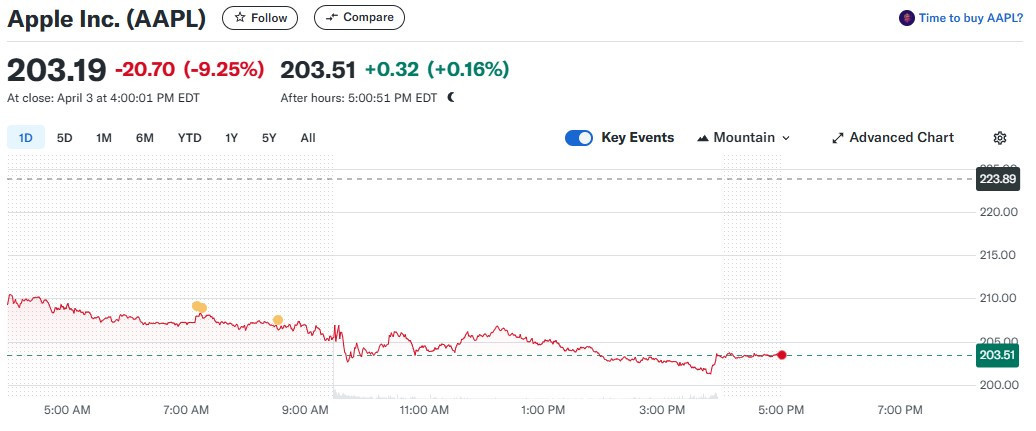Follow Apple Inc. stock
Image resolution: width=1036 pixels, height=431 pixels.
point(260,18)
